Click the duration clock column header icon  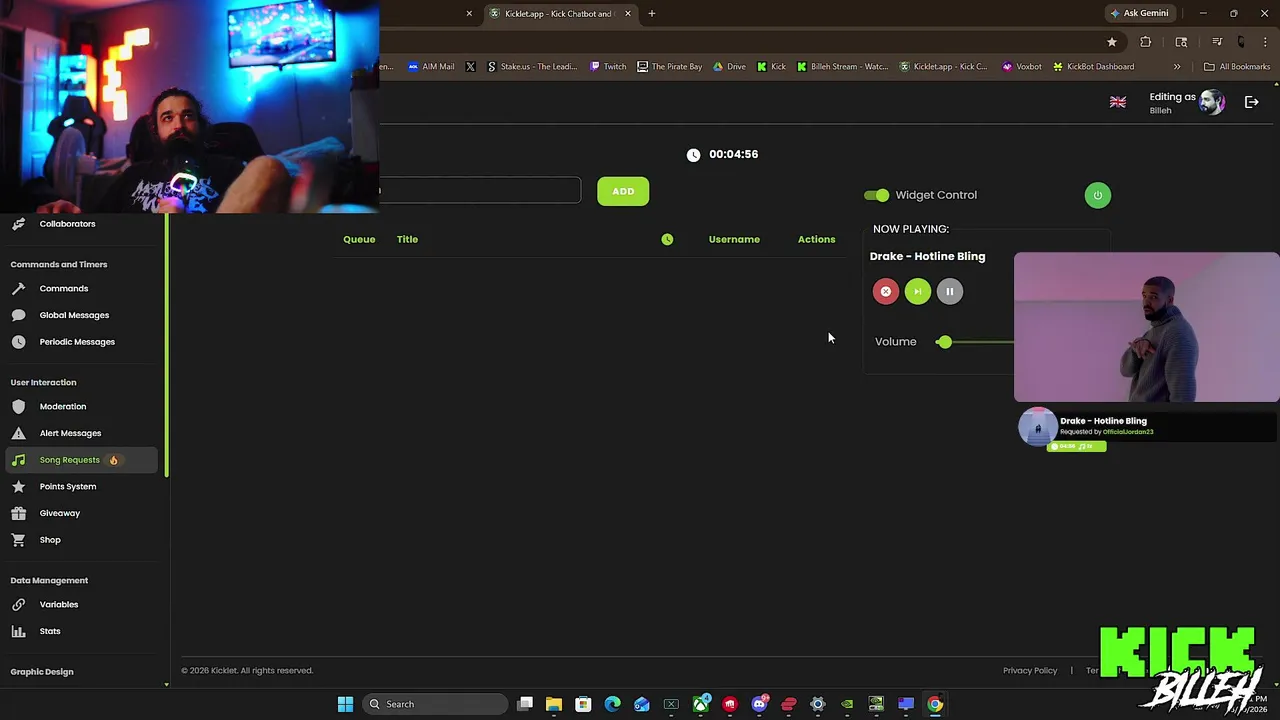[x=667, y=239]
